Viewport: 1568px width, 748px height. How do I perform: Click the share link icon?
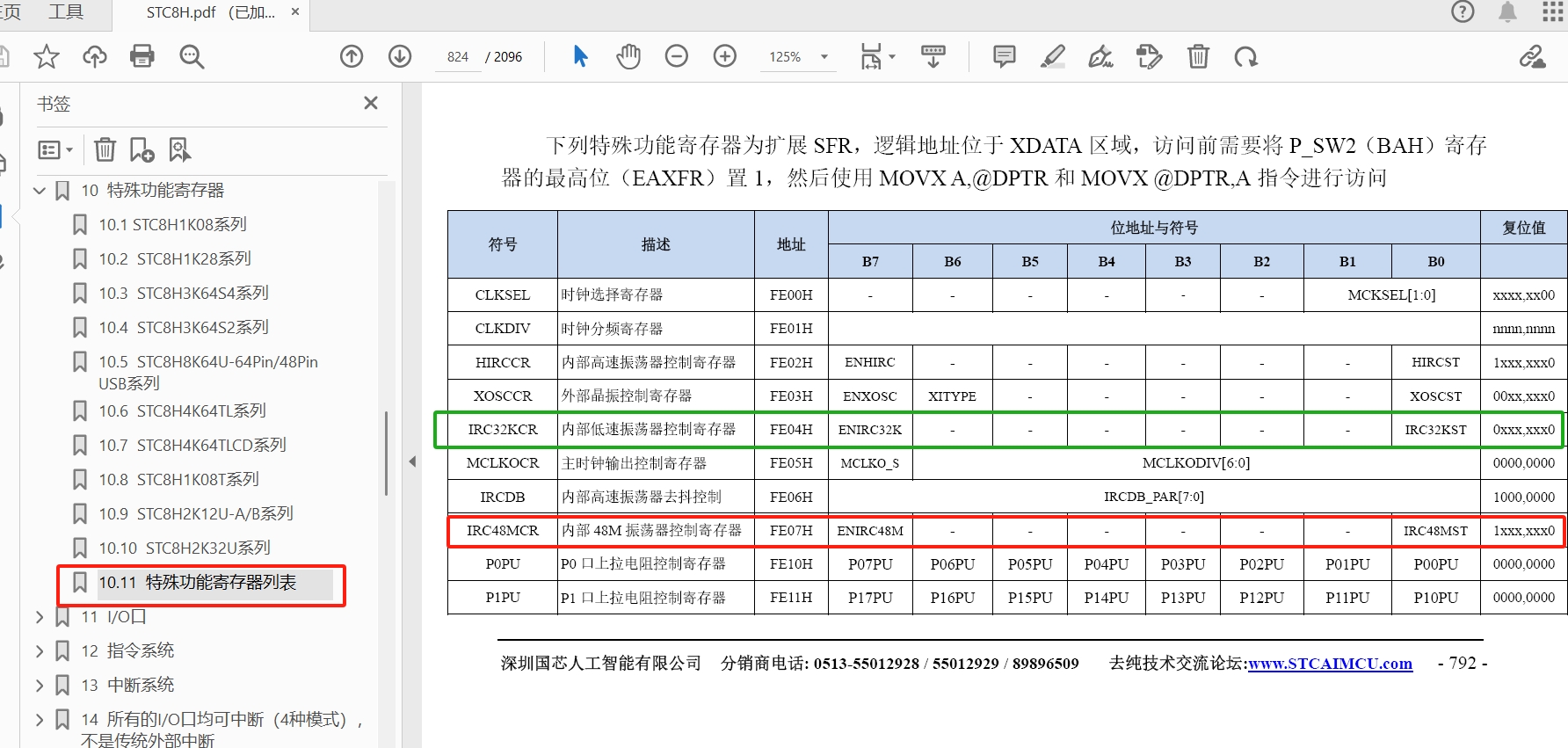click(1533, 57)
